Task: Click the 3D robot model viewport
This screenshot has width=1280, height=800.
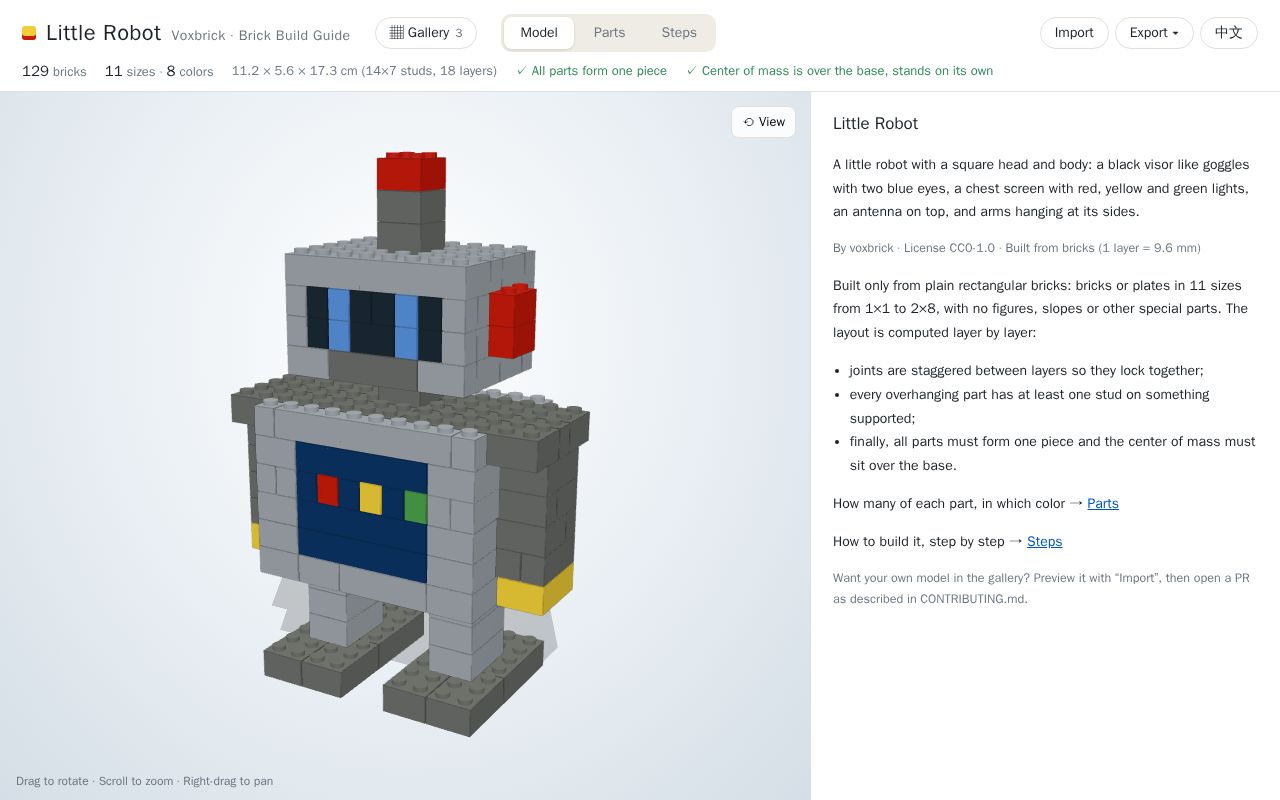Action: tap(405, 445)
